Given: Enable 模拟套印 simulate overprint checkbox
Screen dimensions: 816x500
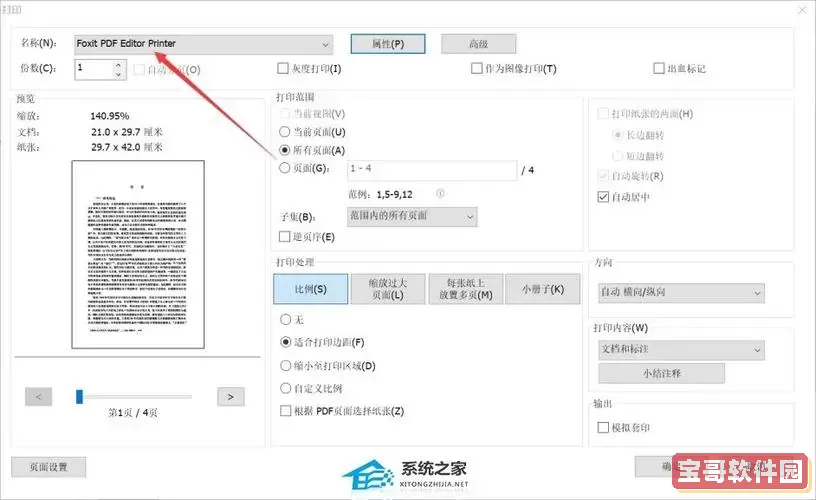Looking at the screenshot, I should tap(603, 428).
